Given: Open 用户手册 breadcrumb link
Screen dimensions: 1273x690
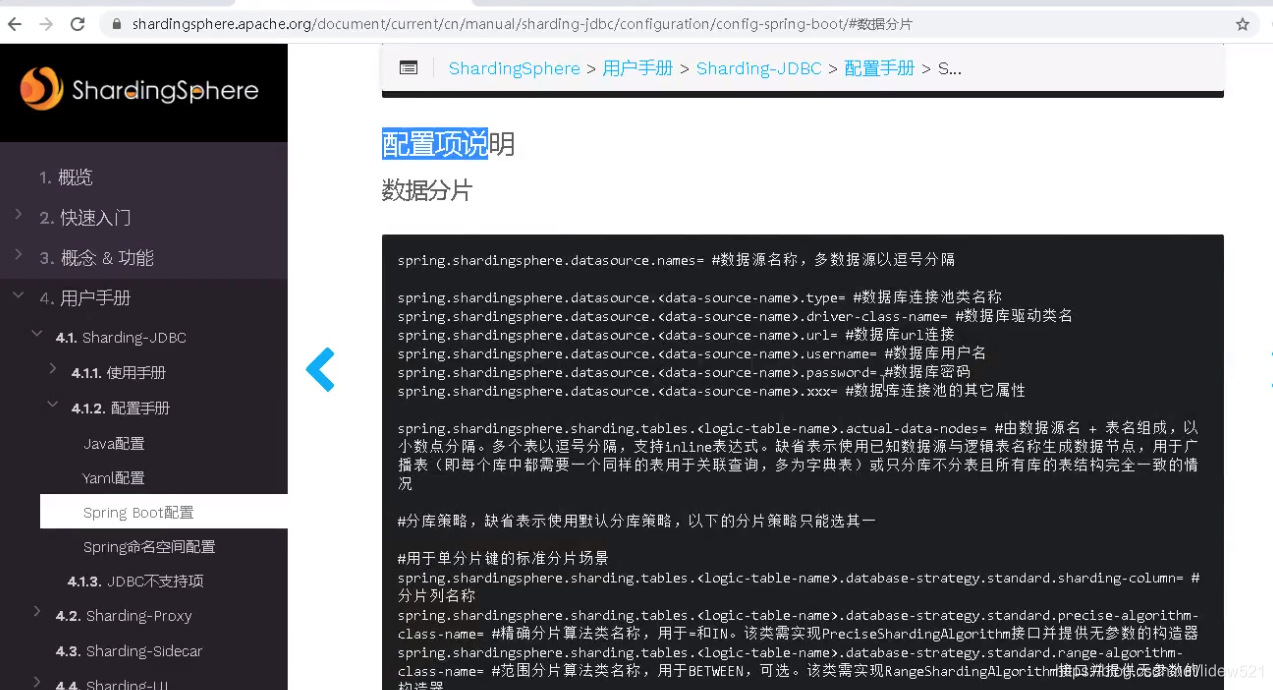Looking at the screenshot, I should [637, 68].
